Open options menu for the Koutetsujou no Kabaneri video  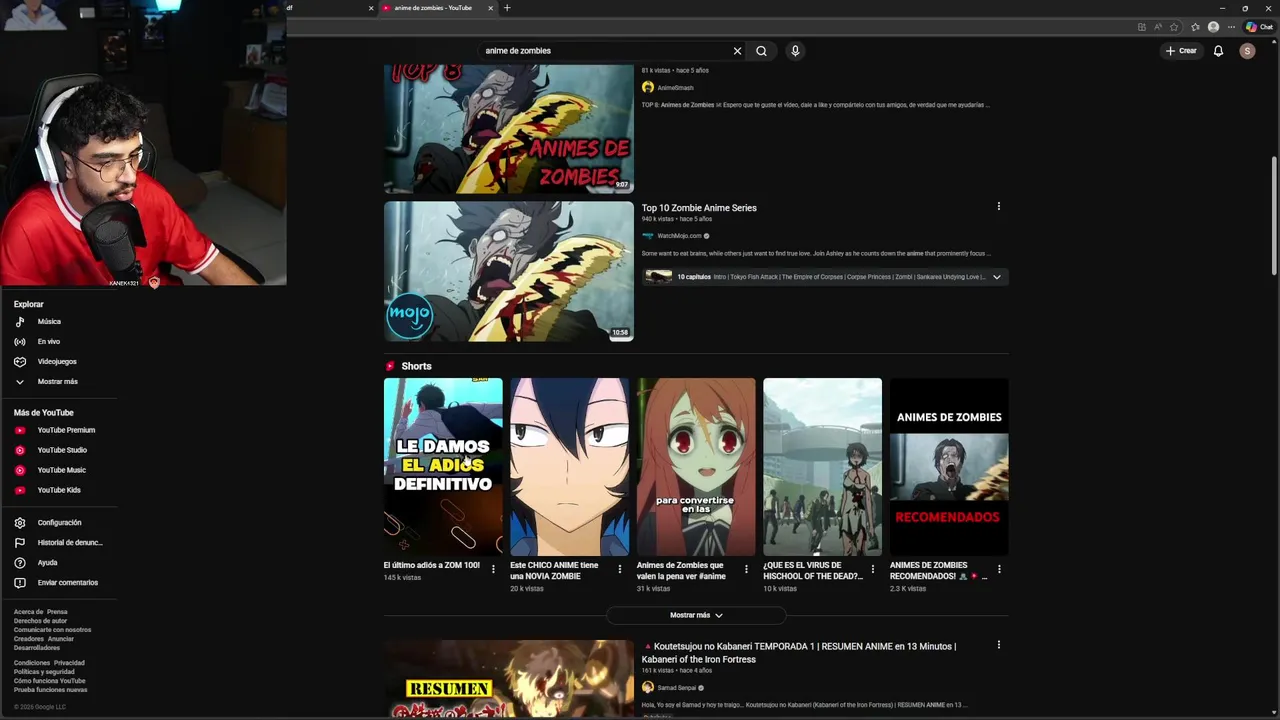tap(998, 646)
